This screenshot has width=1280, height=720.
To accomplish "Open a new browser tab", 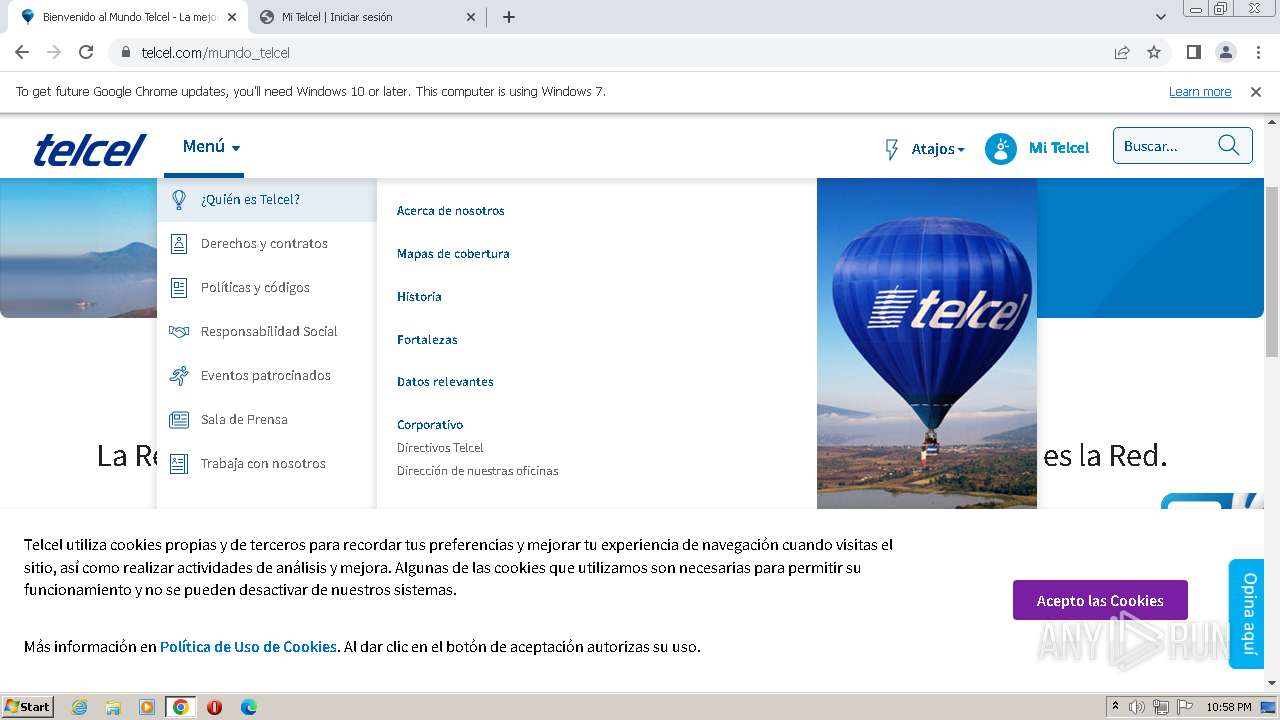I will pyautogui.click(x=509, y=17).
